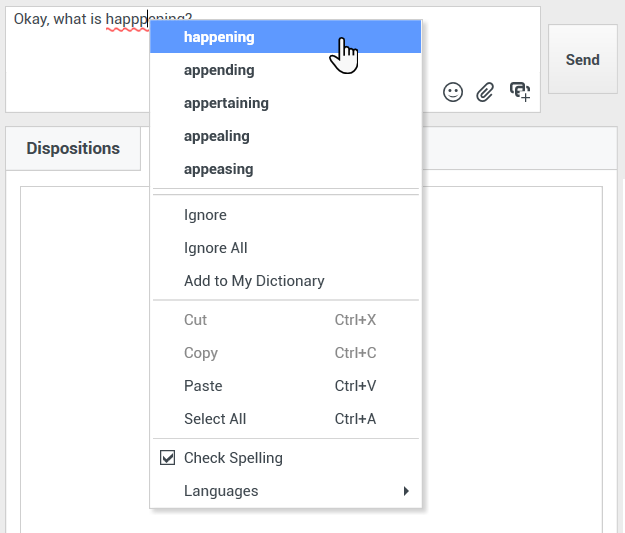This screenshot has width=625, height=533.
Task: Pick the 'appeasing' suggestion
Action: (x=218, y=169)
